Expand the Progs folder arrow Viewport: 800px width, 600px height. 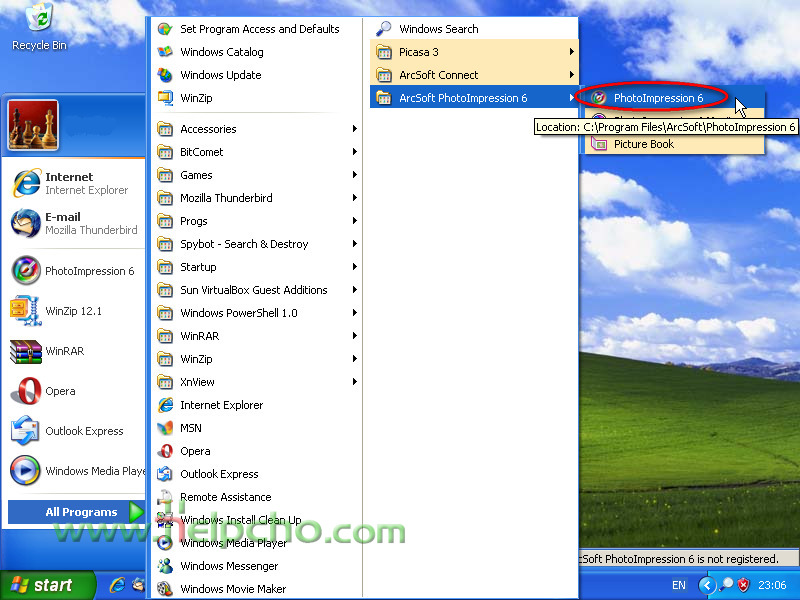355,221
